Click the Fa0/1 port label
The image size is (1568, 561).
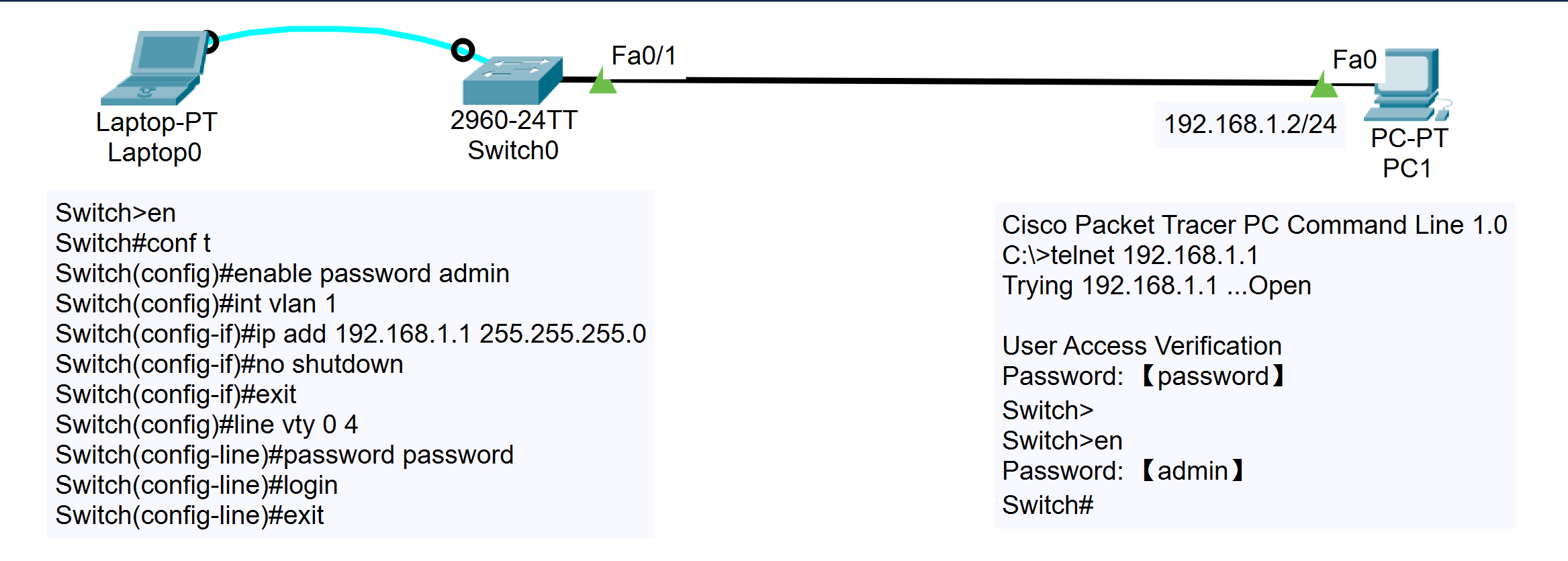click(643, 56)
